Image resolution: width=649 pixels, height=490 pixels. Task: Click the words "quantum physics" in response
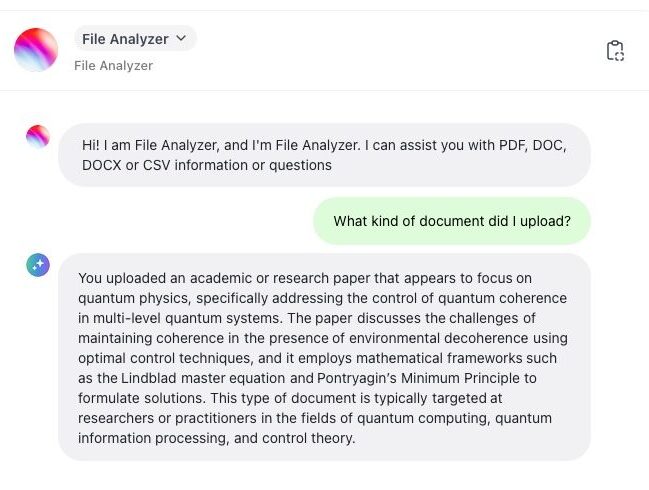click(130, 298)
